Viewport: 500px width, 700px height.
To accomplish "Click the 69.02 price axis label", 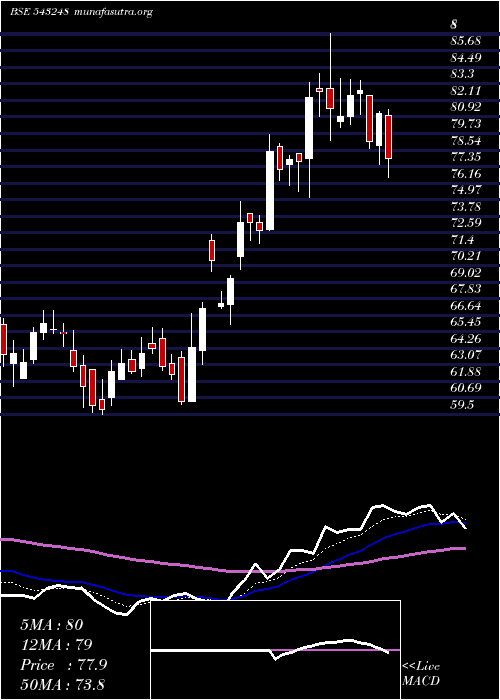I will pos(465,273).
